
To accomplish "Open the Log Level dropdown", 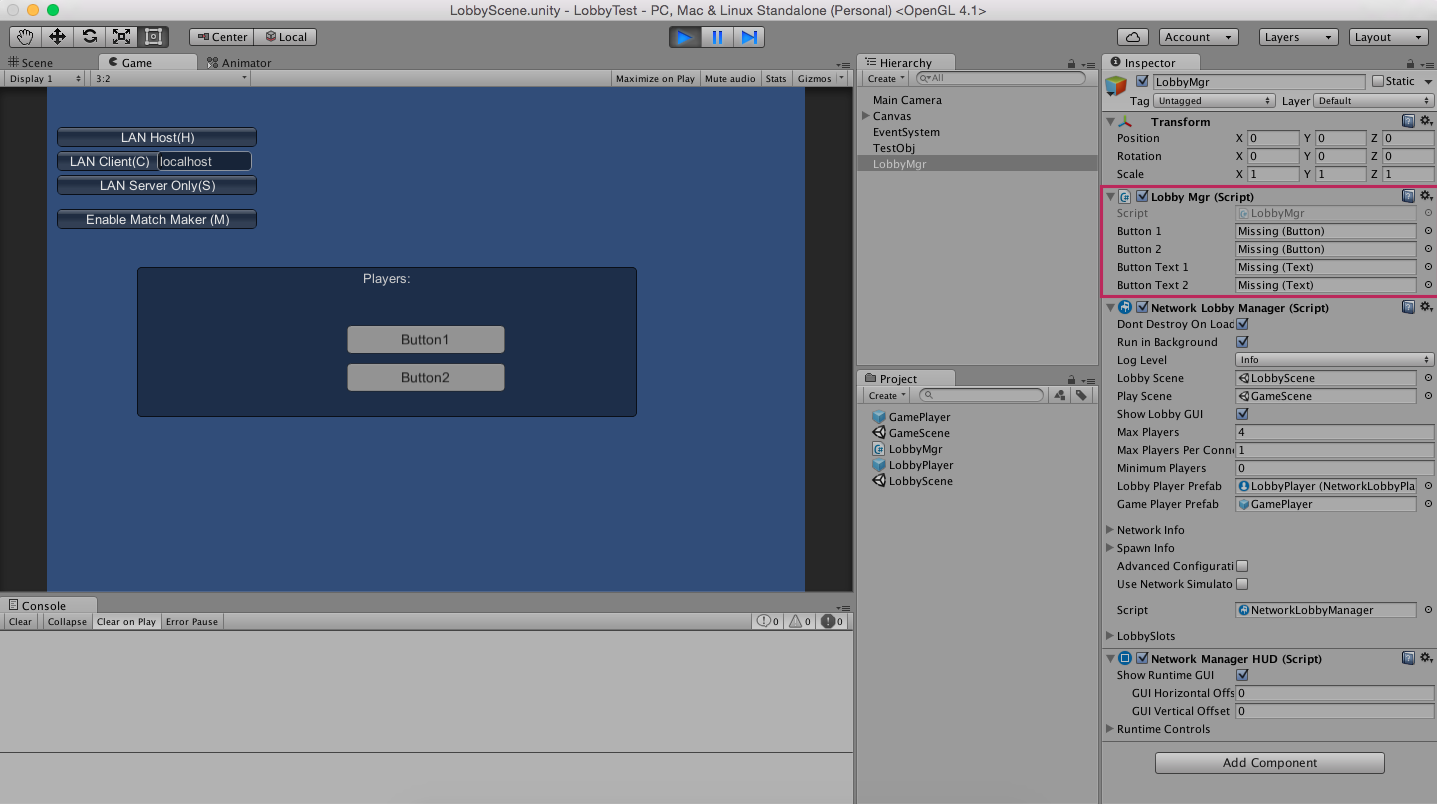I will 1334,360.
